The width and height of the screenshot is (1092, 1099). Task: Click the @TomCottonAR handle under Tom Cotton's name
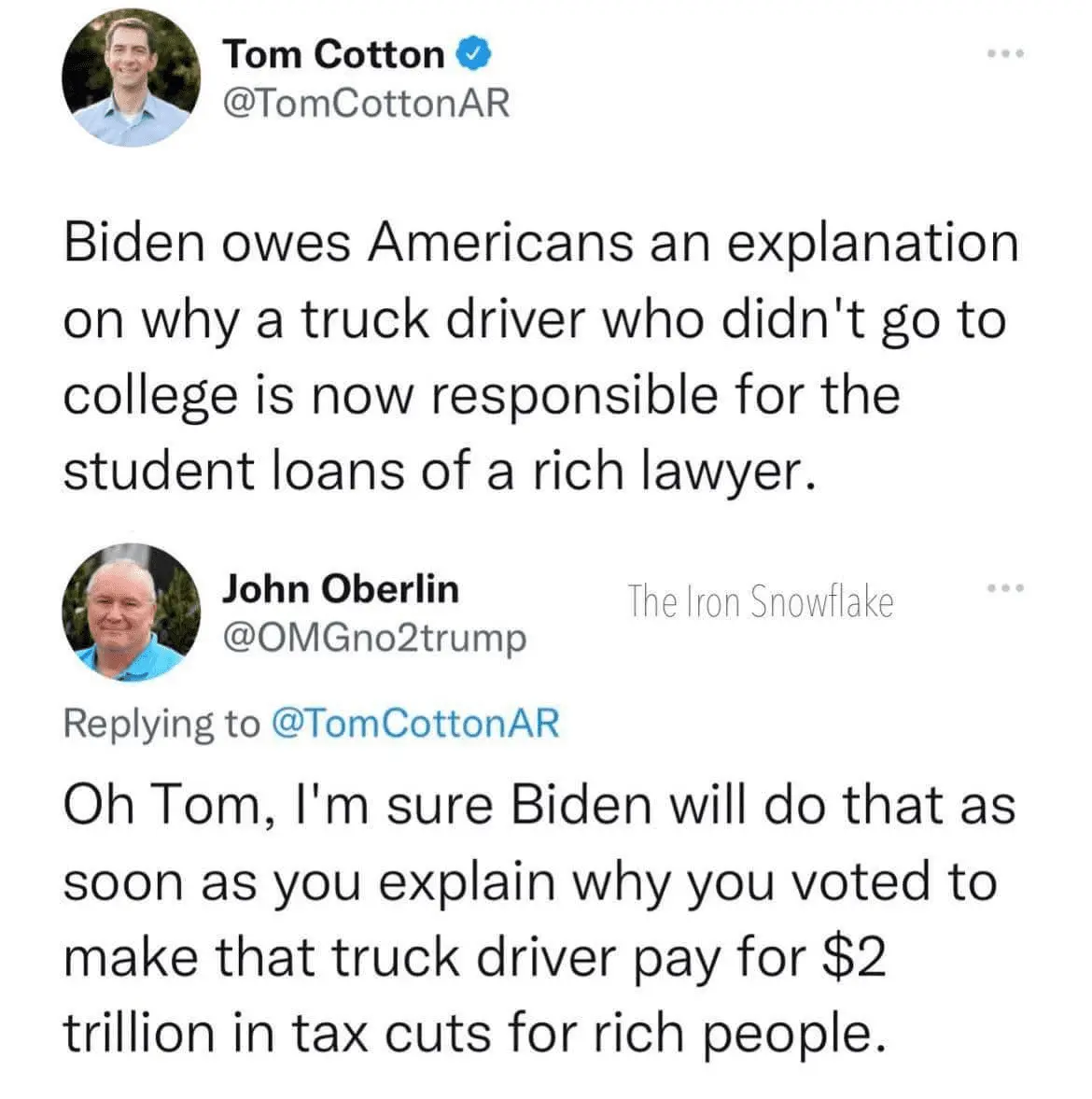pyautogui.click(x=366, y=103)
